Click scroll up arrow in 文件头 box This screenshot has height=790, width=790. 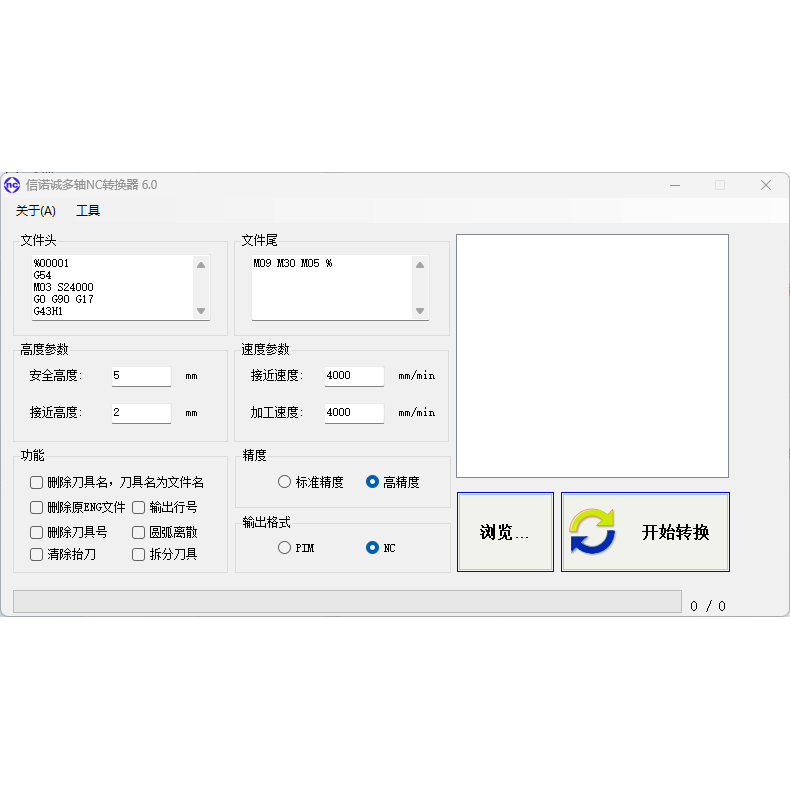click(x=201, y=265)
